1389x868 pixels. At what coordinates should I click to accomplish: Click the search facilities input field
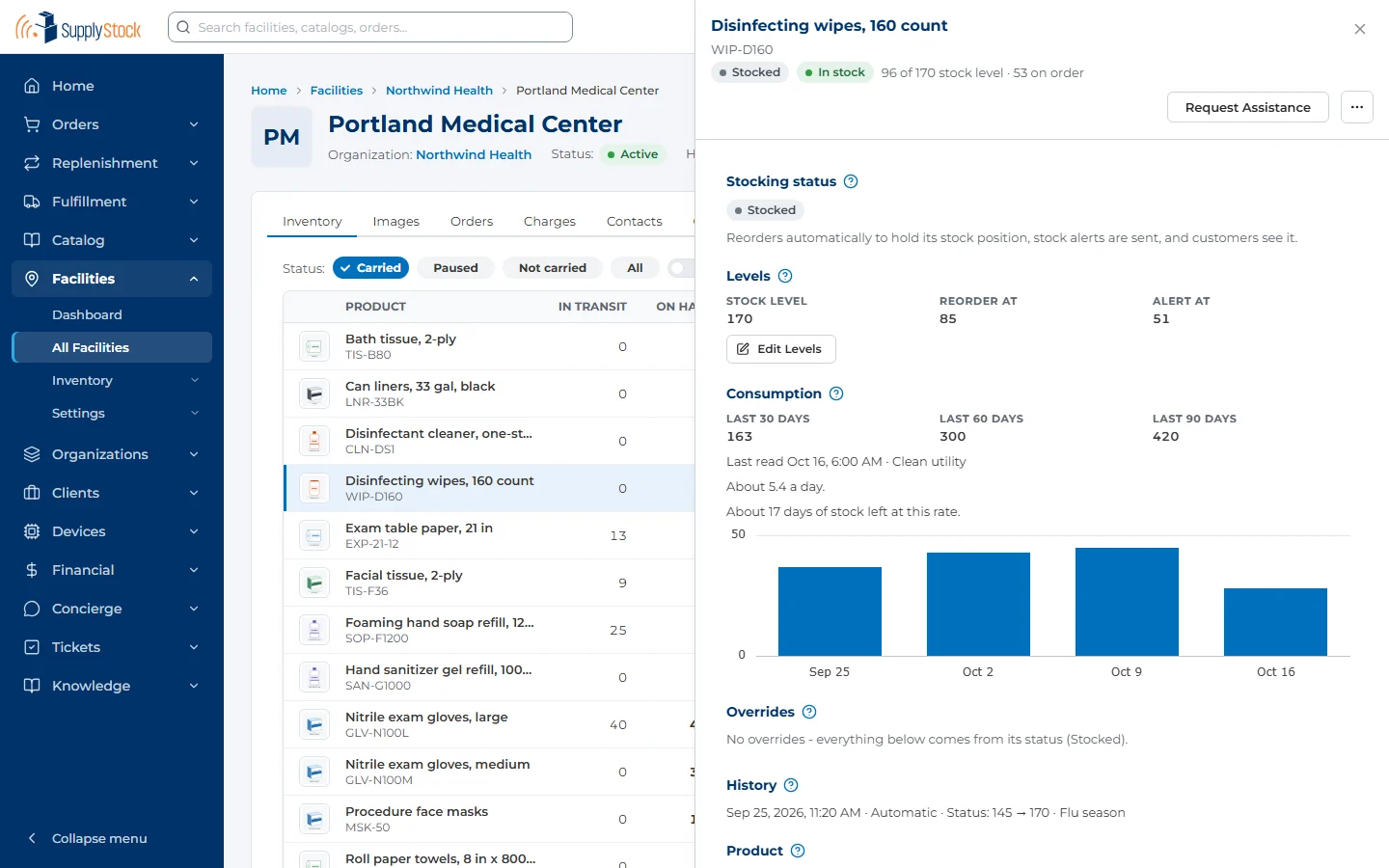point(370,27)
